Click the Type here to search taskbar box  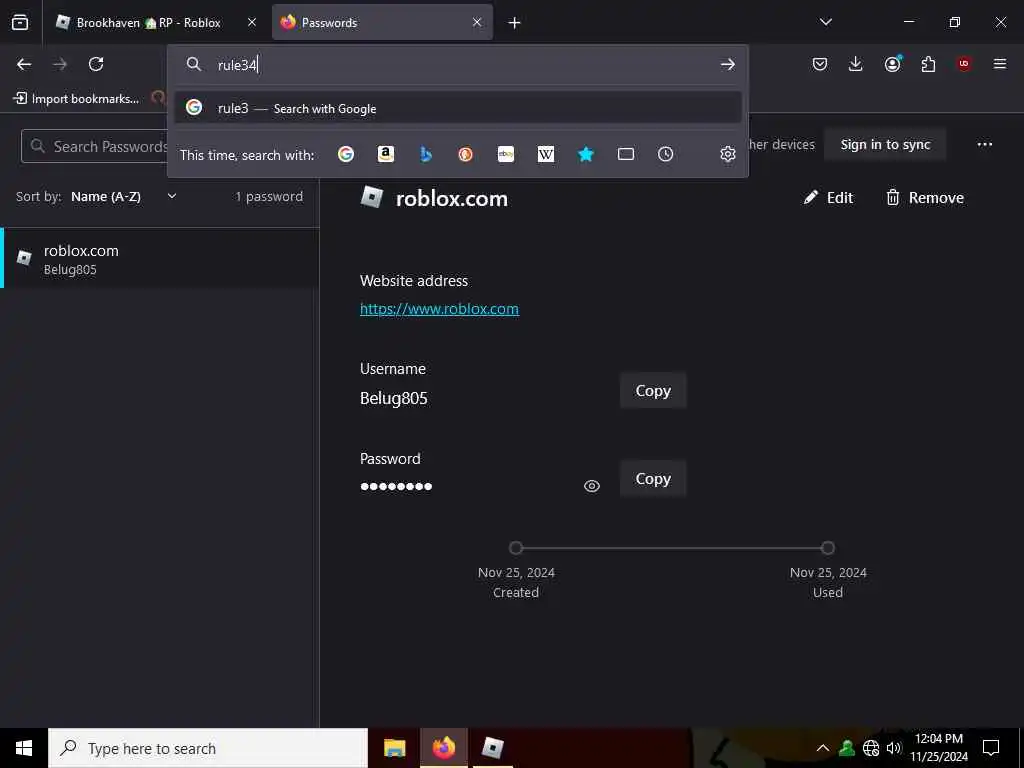[x=208, y=748]
